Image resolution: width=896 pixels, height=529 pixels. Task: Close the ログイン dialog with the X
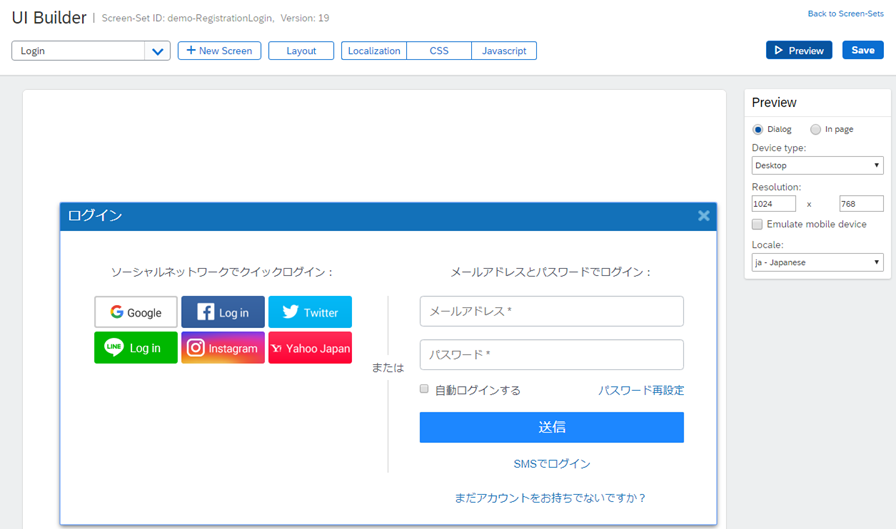tap(703, 215)
